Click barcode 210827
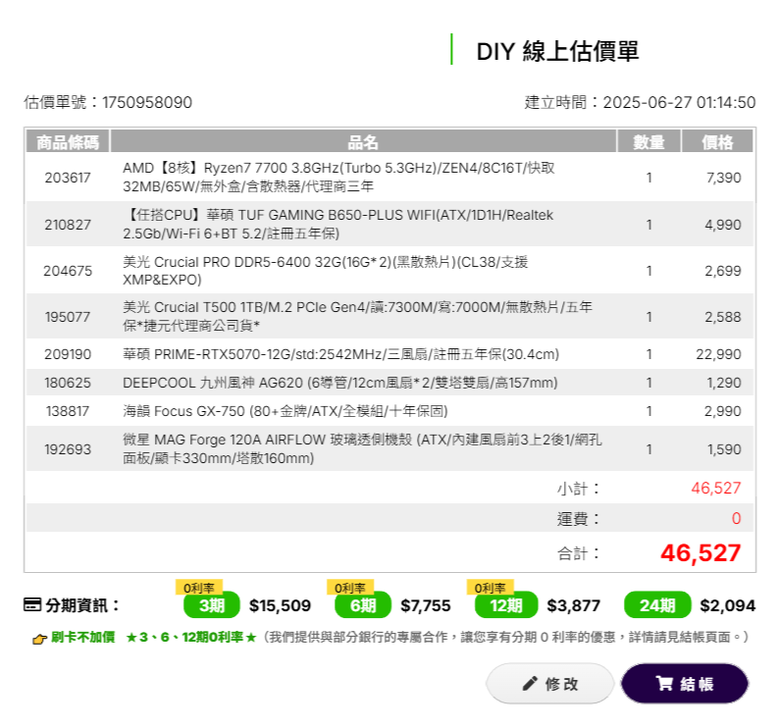The width and height of the screenshot is (780, 728). tap(68, 225)
